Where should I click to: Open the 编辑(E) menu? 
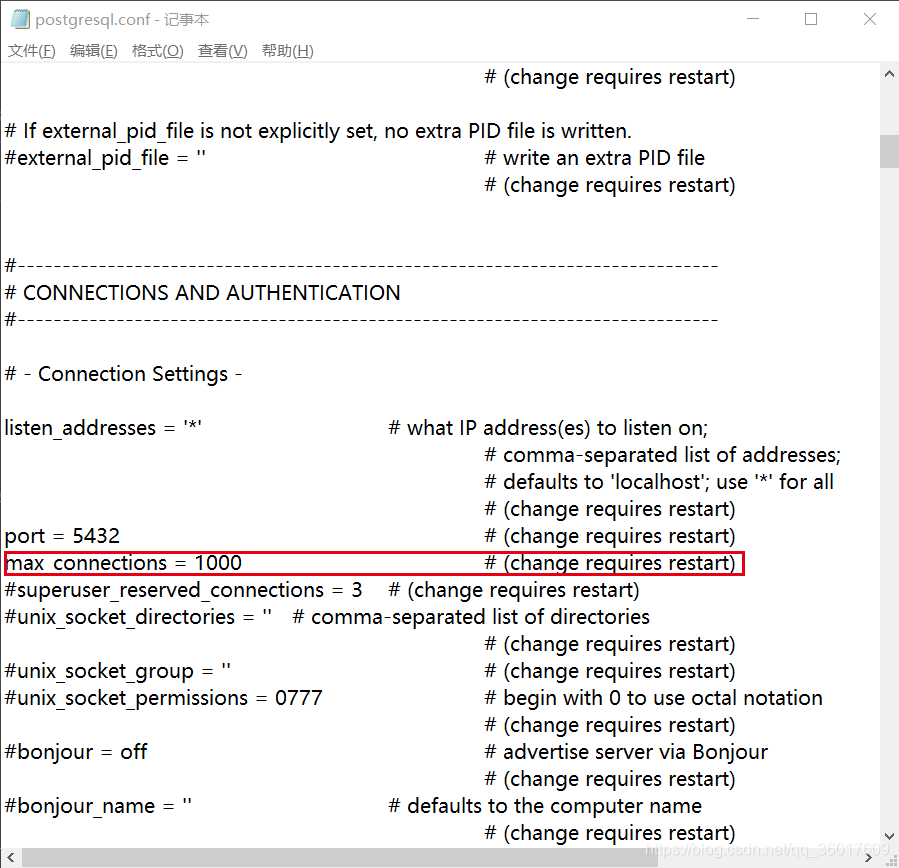coord(93,50)
